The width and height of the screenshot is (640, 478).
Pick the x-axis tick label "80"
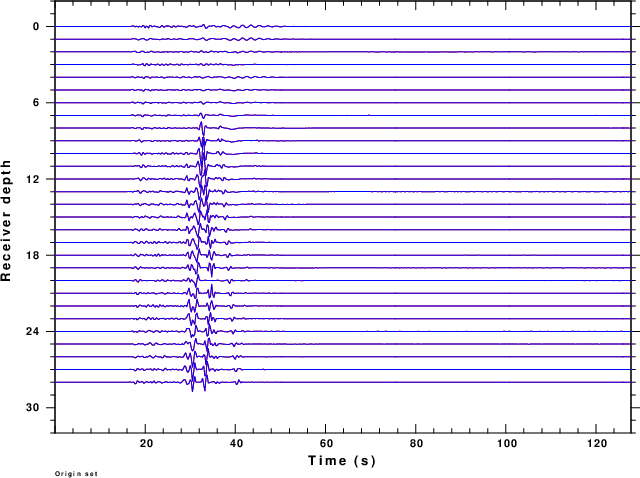(x=416, y=444)
